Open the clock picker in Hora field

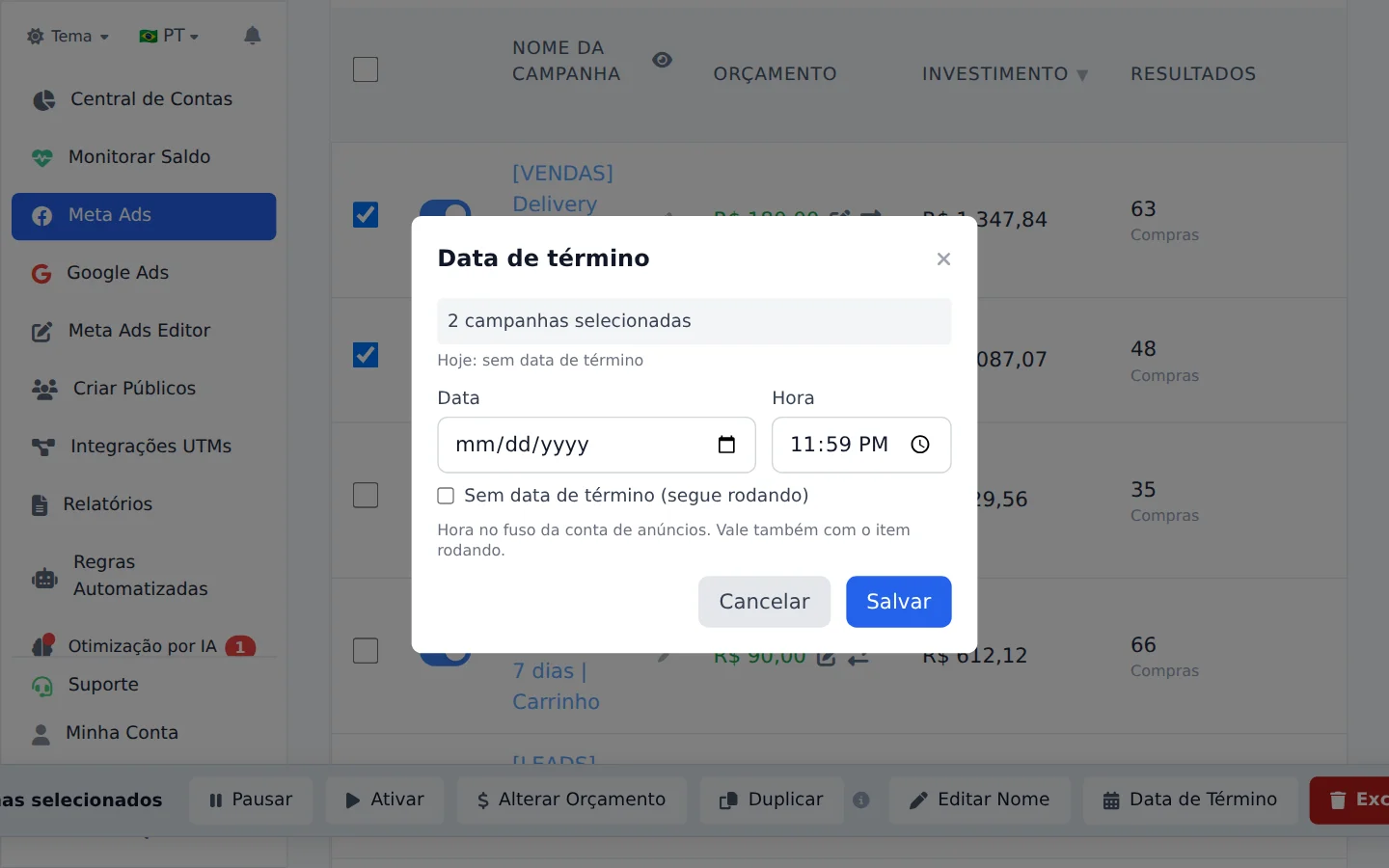(920, 445)
